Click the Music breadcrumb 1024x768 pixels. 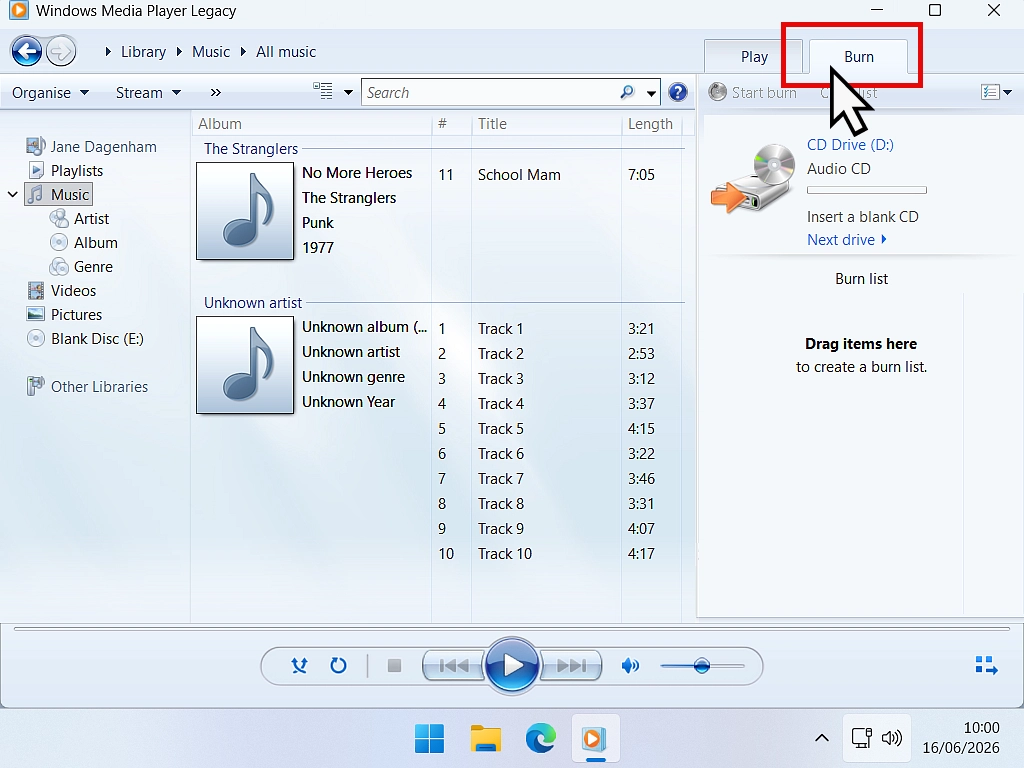click(x=211, y=52)
